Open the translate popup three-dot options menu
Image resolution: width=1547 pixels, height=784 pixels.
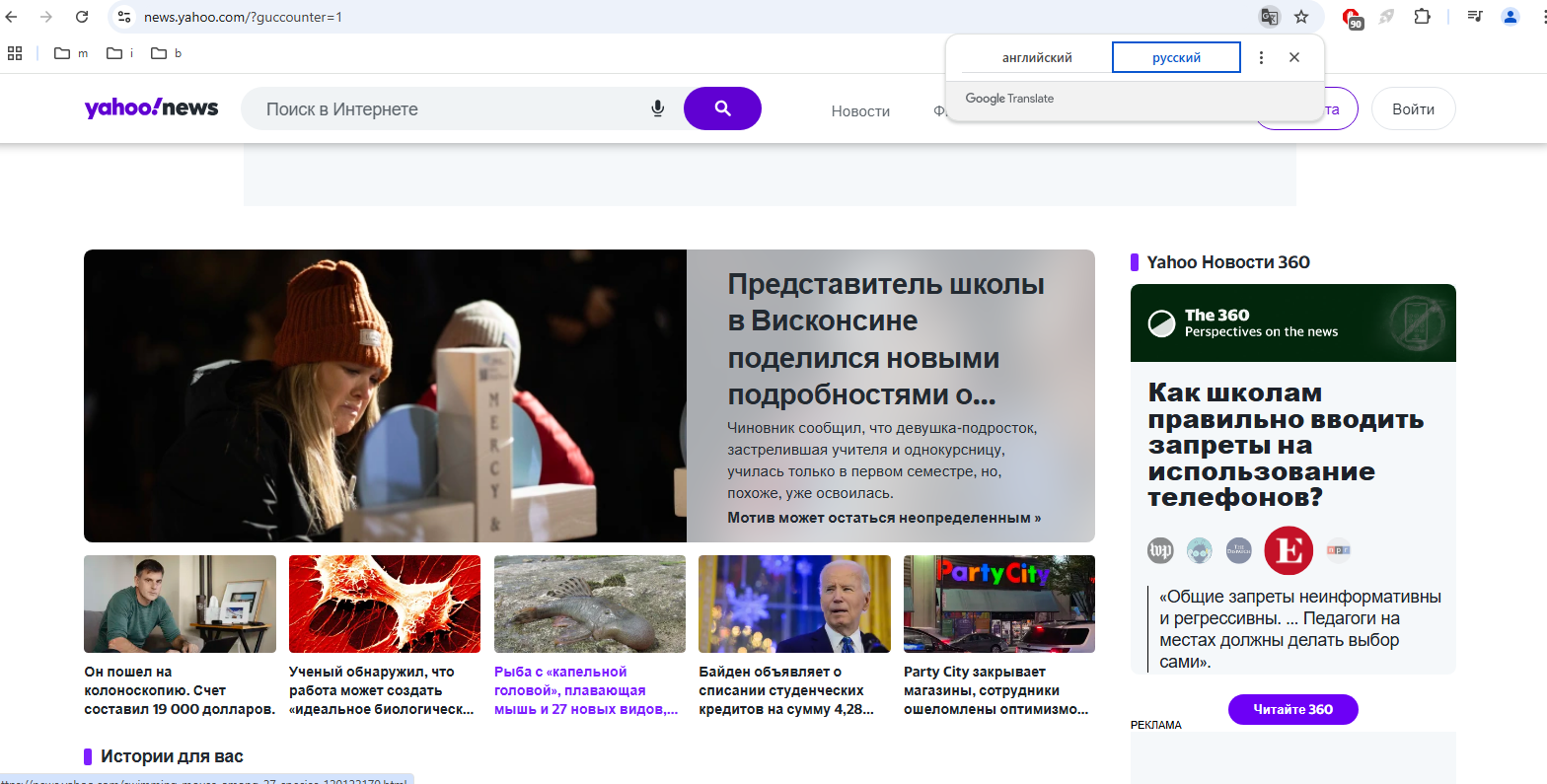point(1261,57)
